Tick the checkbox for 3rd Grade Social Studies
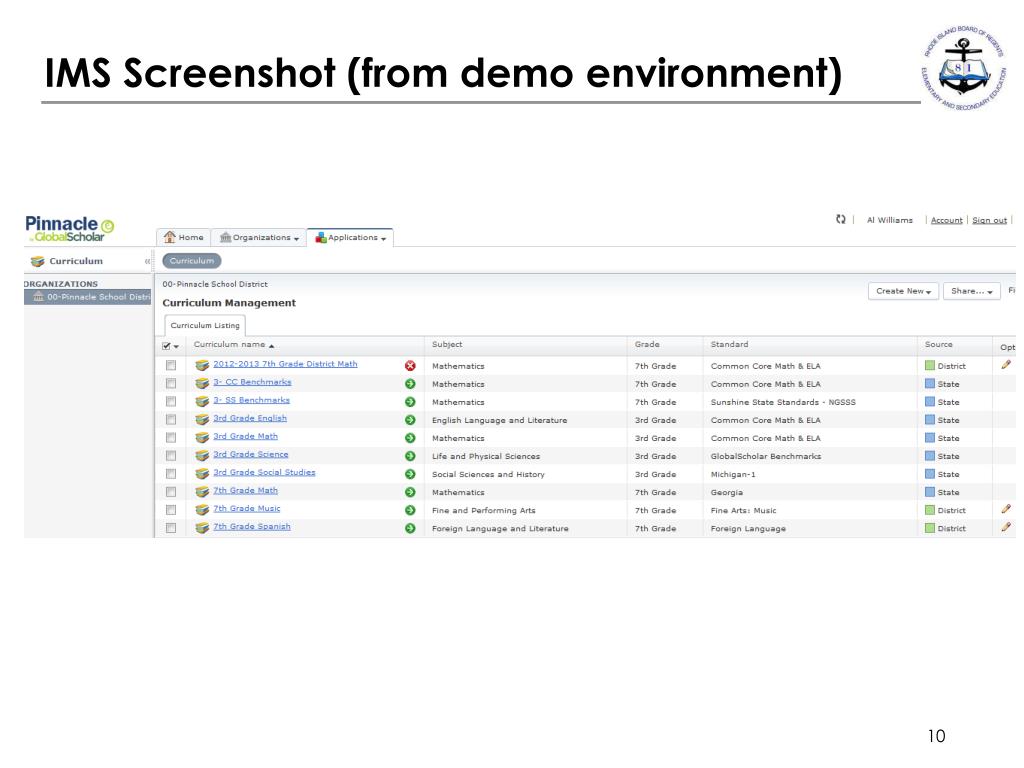1024x768 pixels. pyautogui.click(x=171, y=473)
